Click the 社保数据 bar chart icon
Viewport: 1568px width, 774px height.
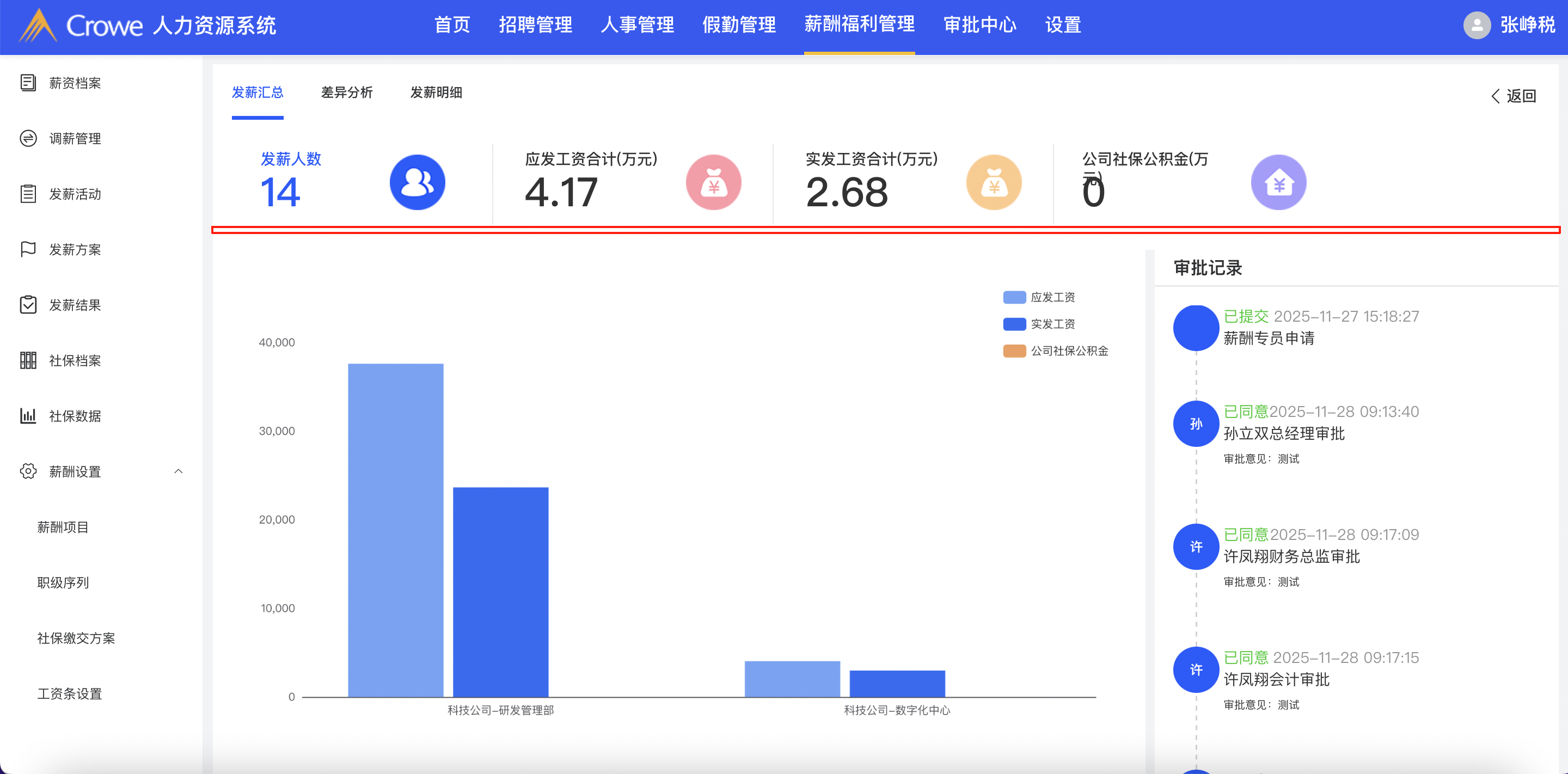click(28, 416)
